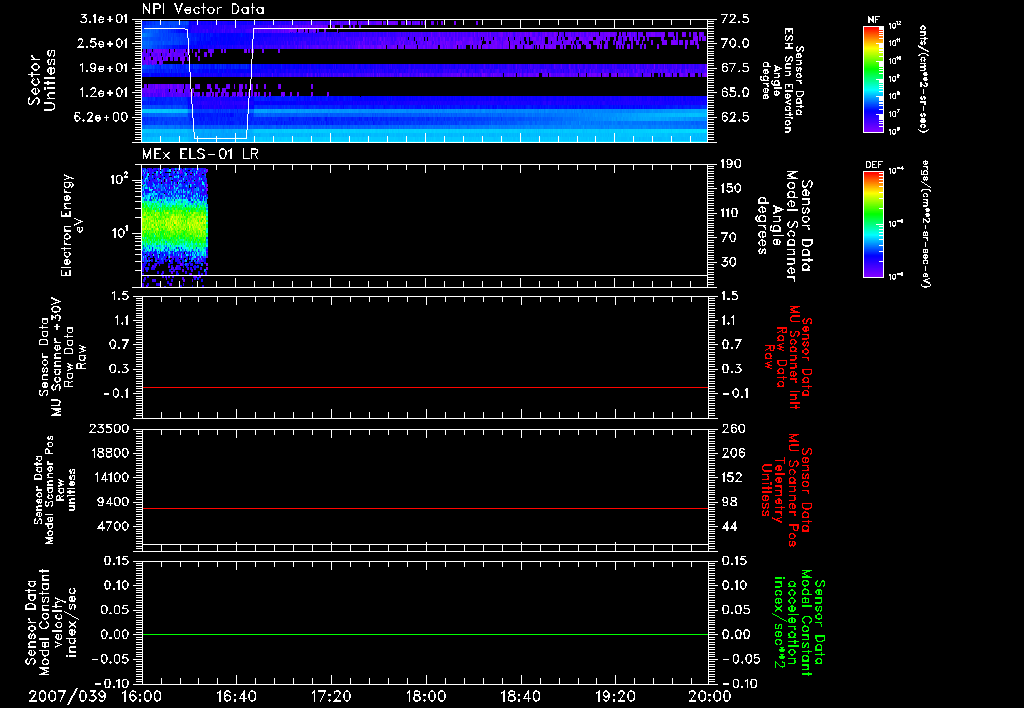Click the 18:00 time tick label
1024x708 pixels.
[x=426, y=696]
